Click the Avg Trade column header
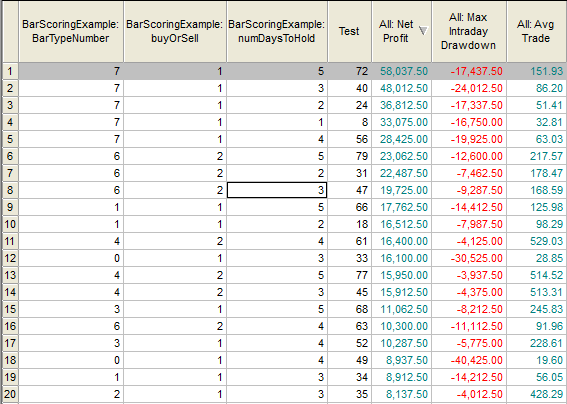This screenshot has width=567, height=404. (536, 31)
